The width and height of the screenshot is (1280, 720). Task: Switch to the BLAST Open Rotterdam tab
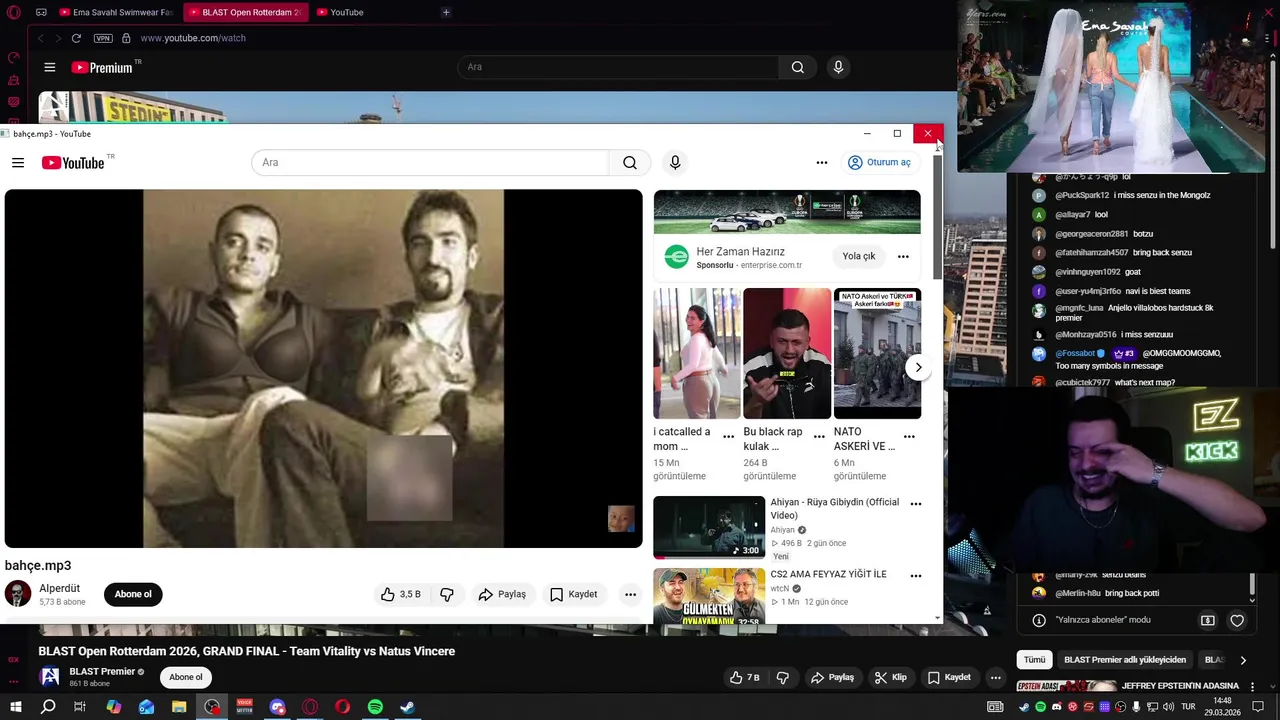point(245,12)
